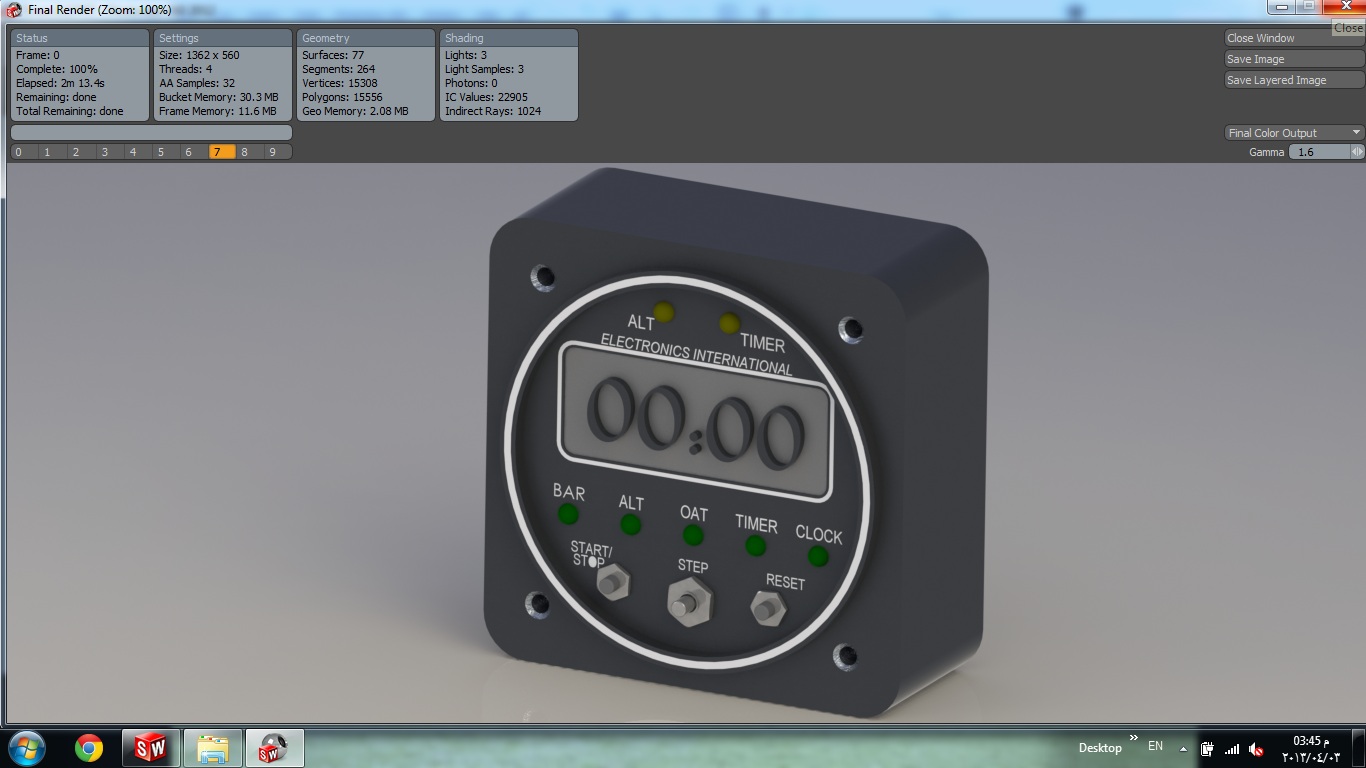The image size is (1366, 768).
Task: Click the Gamma value field 1.6
Action: [x=1319, y=152]
